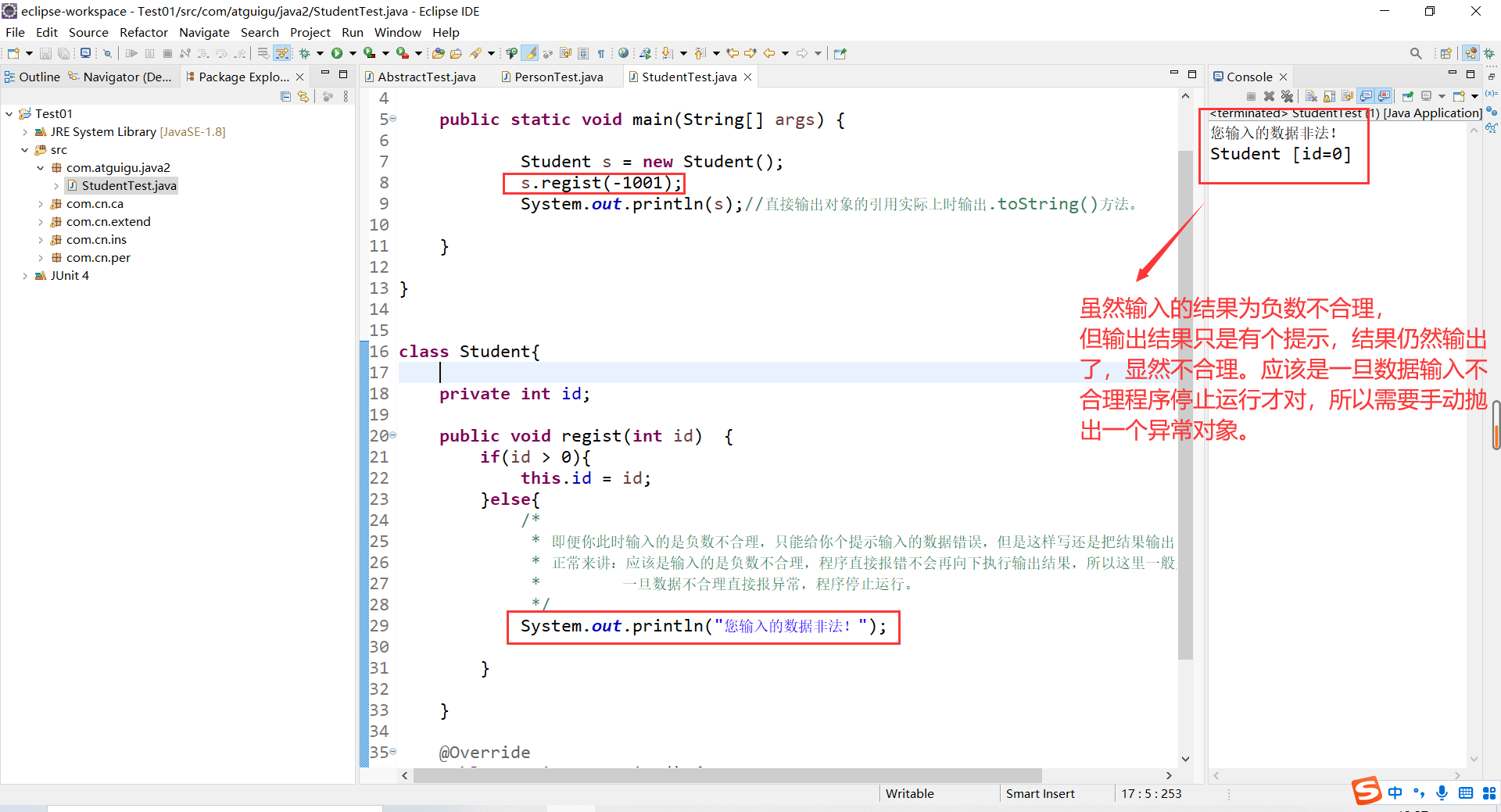Click the New file toolbar icon
This screenshot has height=812, width=1501.
(13, 53)
